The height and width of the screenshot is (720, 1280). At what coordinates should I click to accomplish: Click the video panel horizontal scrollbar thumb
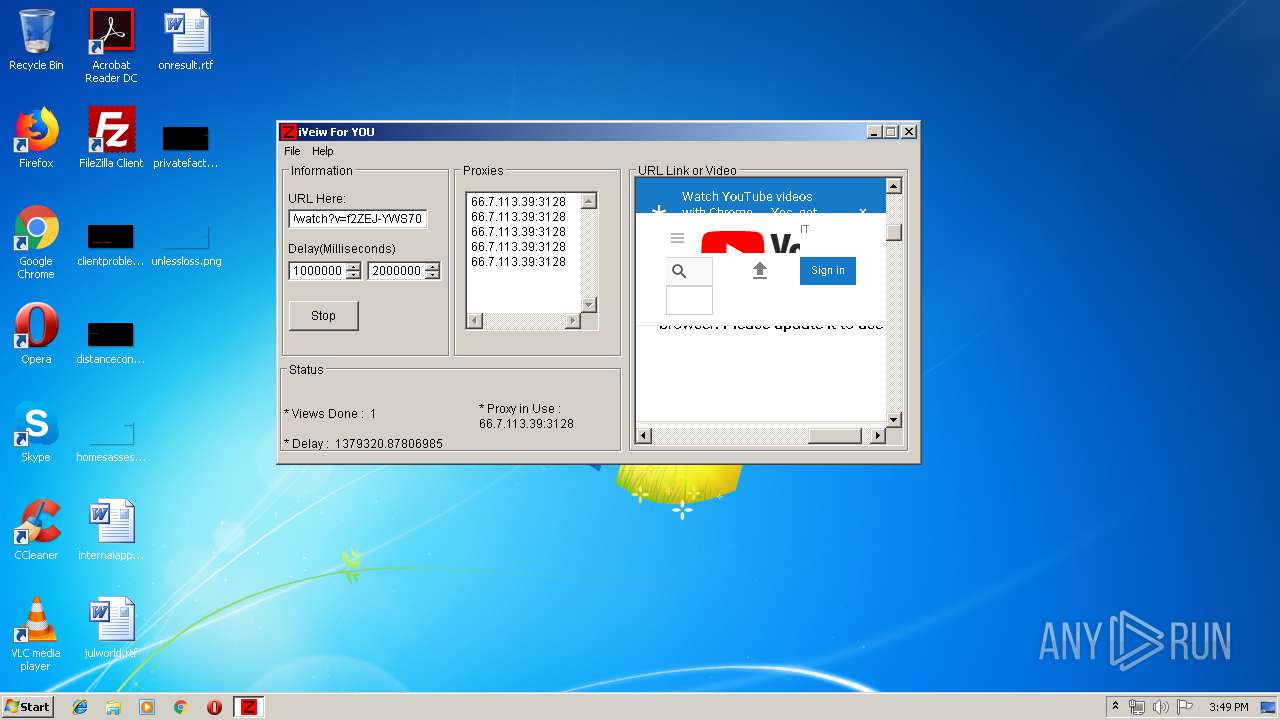click(834, 436)
